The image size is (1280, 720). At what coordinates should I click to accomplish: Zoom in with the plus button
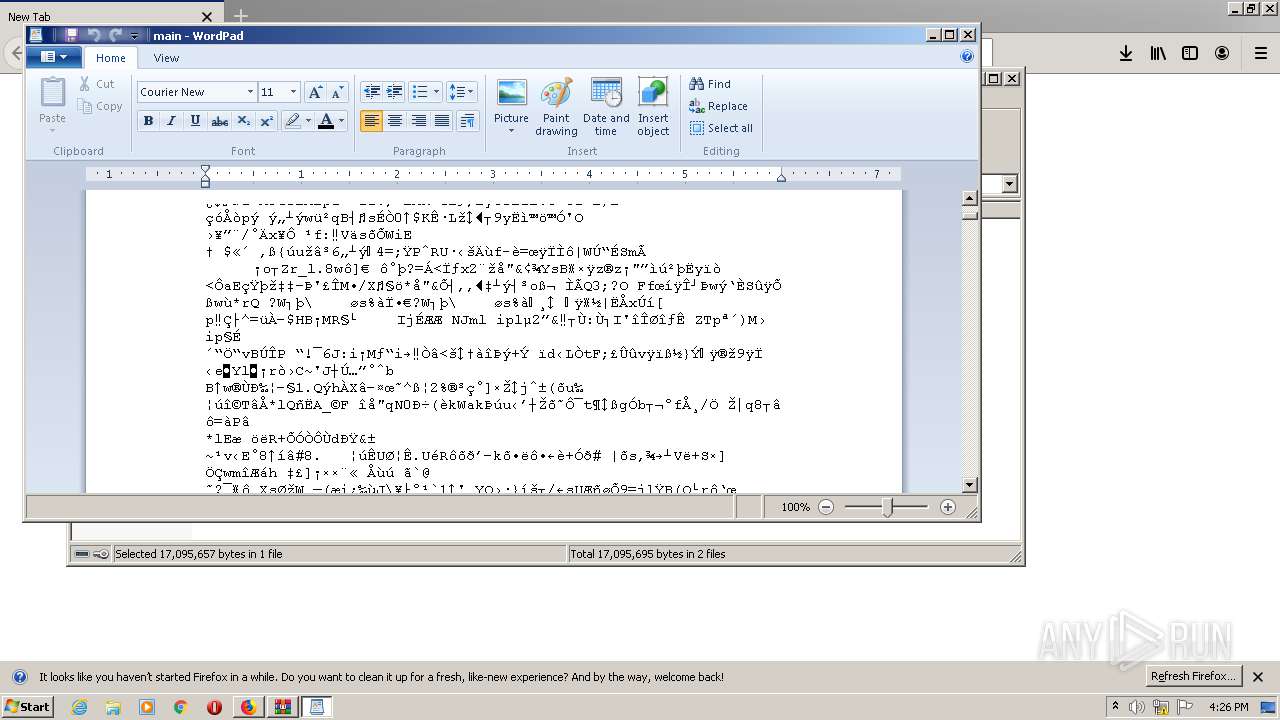[x=948, y=507]
